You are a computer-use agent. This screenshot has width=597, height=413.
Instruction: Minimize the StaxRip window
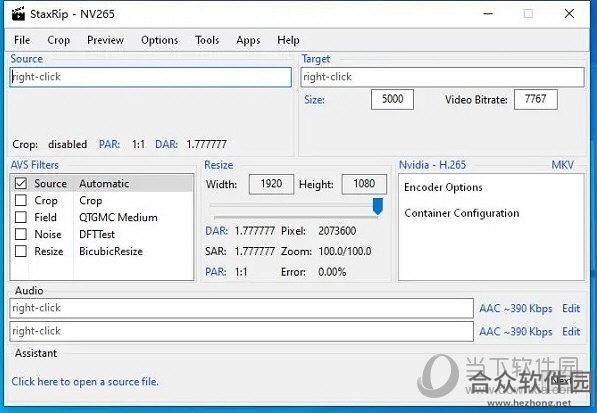point(488,14)
